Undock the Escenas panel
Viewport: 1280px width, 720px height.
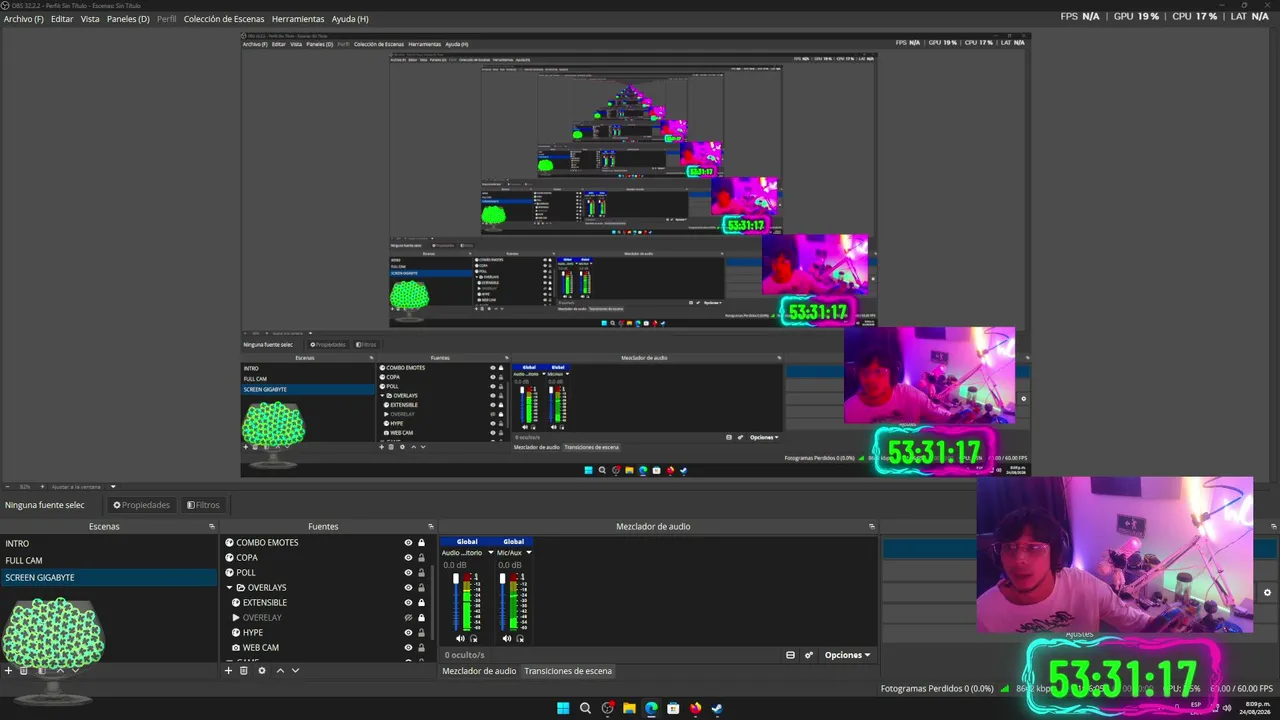pos(211,526)
